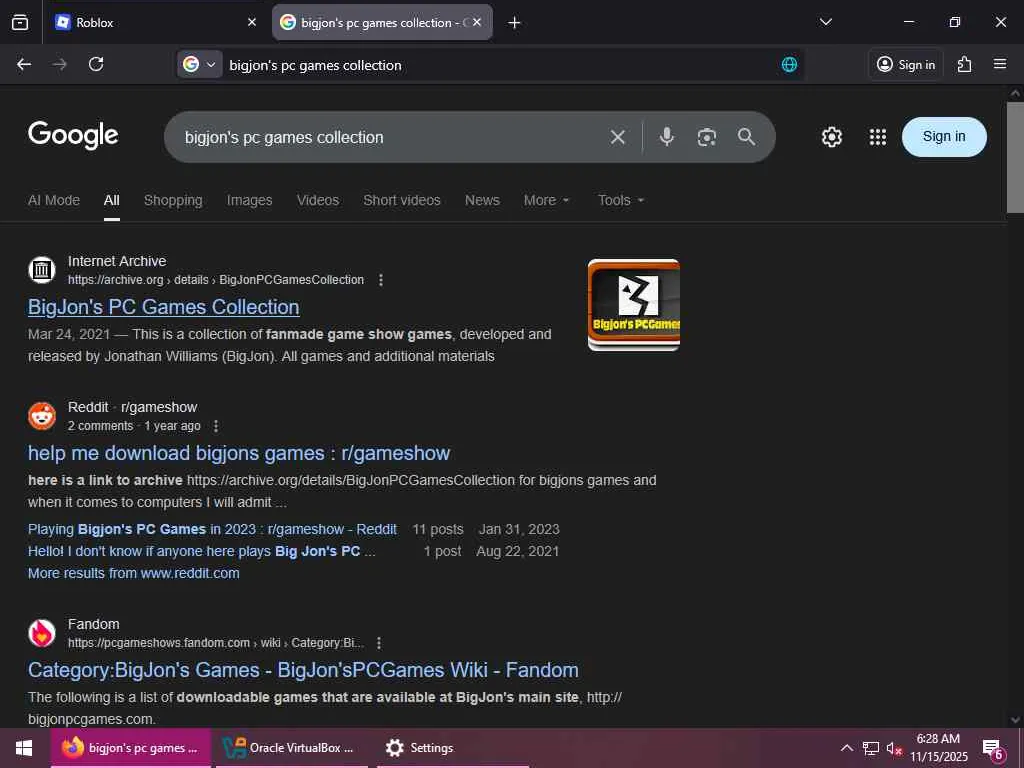
Task: Open BigJon's PC Games Collection link
Action: tap(164, 307)
